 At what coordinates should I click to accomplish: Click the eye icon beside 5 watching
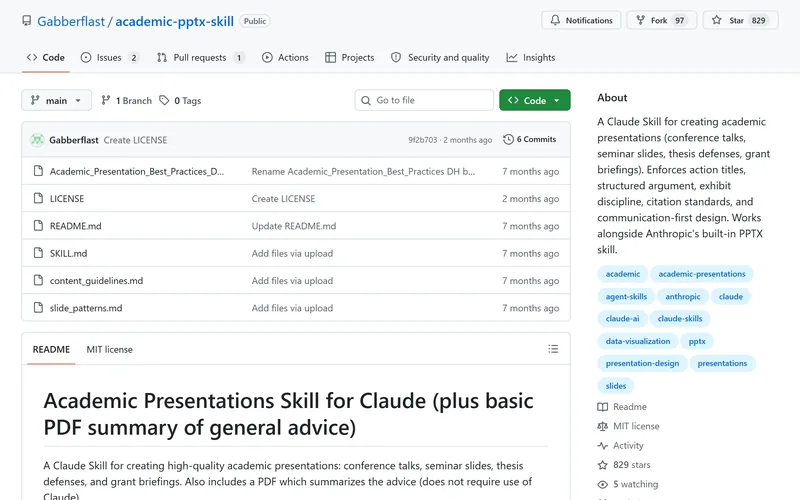[x=603, y=484]
